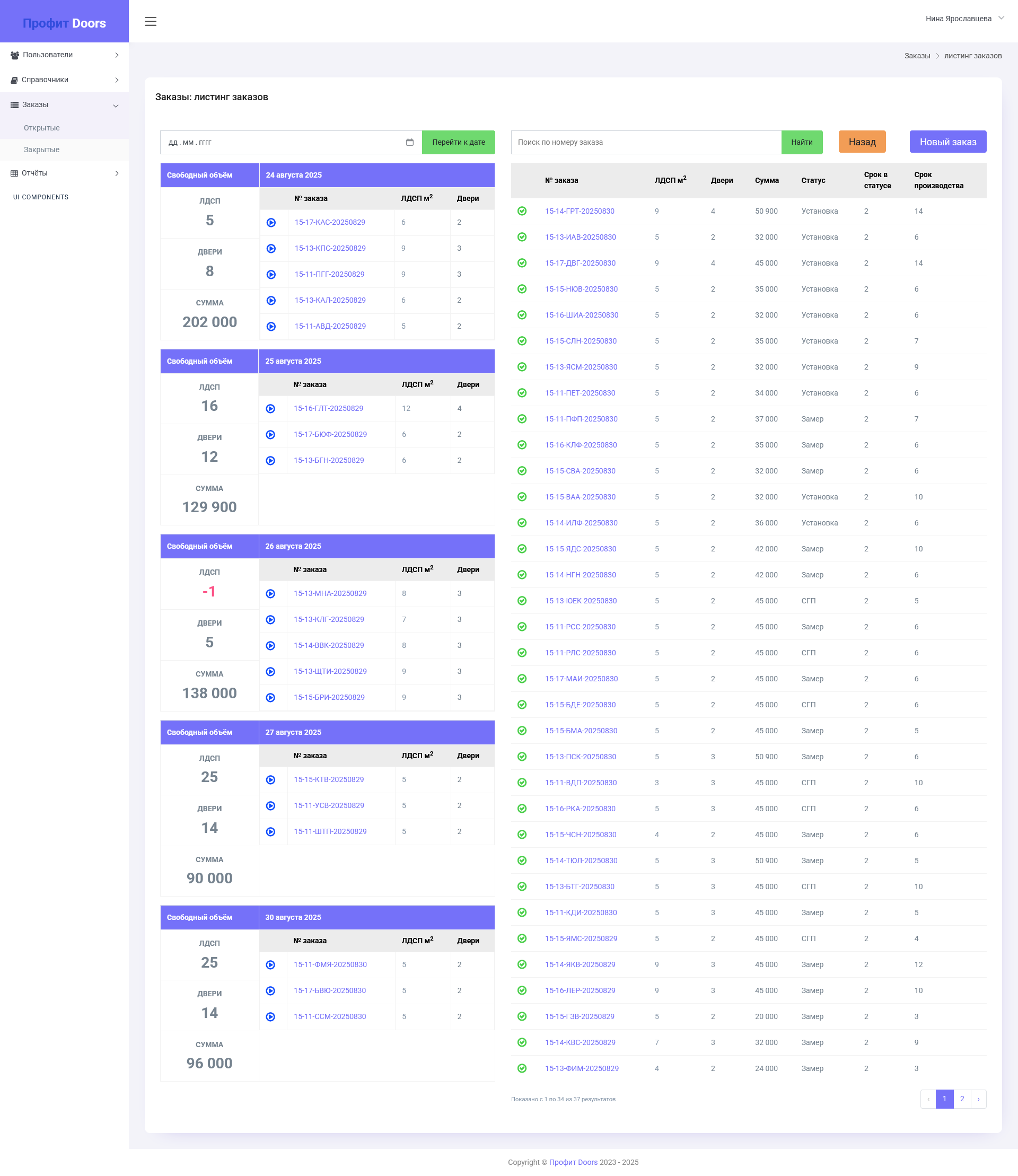Click the Отчёты table icon
This screenshot has width=1018, height=1176.
[x=14, y=173]
